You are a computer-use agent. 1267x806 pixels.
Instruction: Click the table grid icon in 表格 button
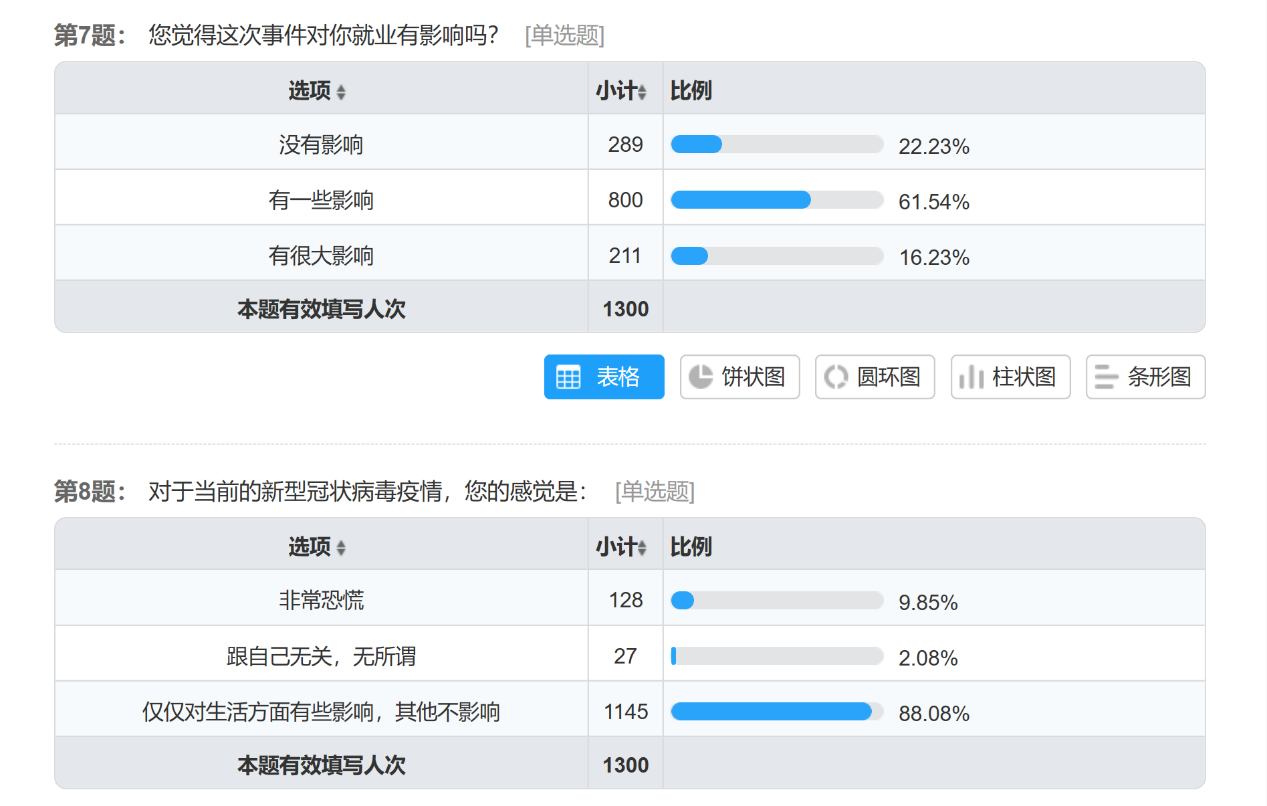point(568,377)
